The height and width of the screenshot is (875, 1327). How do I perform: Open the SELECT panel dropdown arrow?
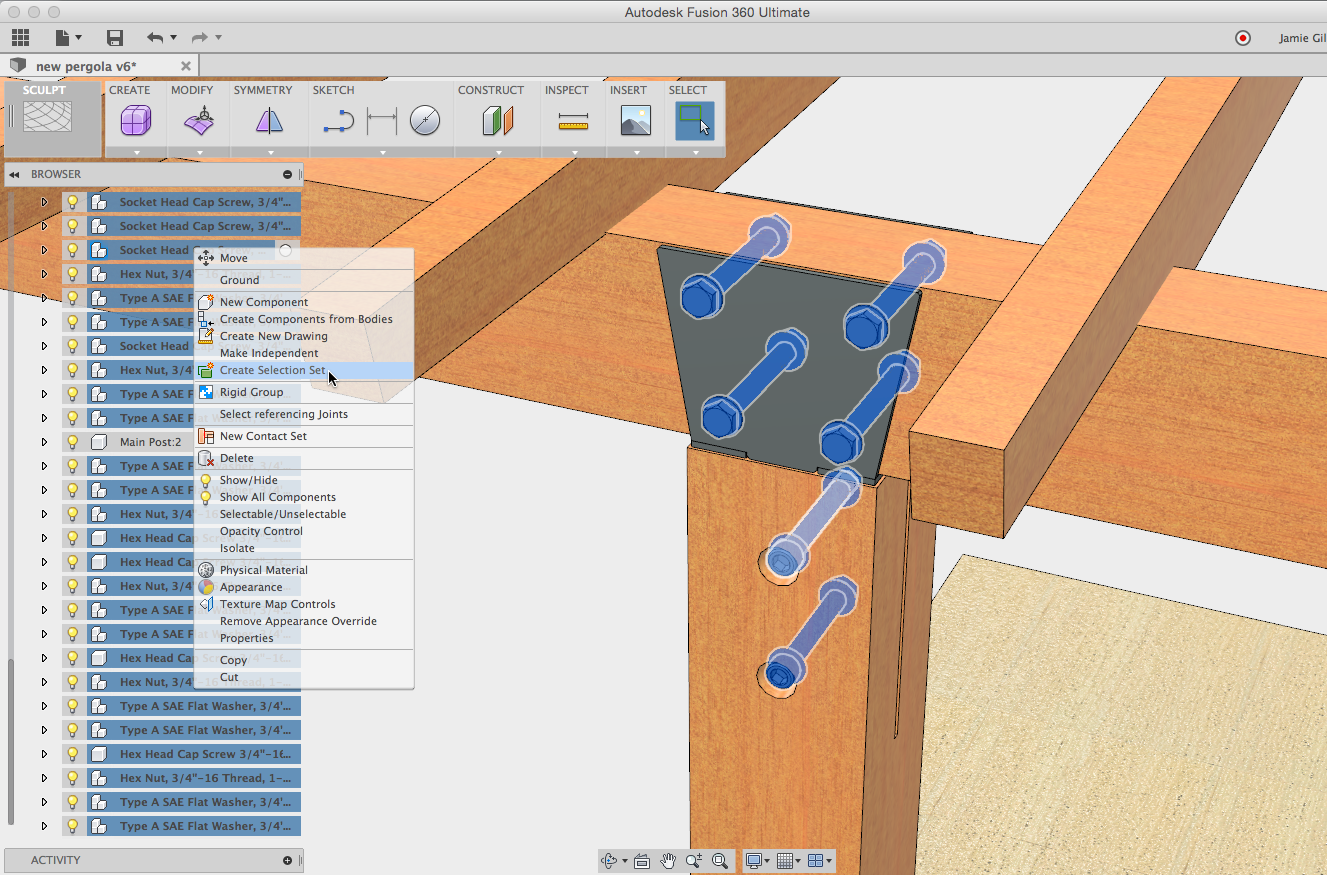tap(694, 153)
